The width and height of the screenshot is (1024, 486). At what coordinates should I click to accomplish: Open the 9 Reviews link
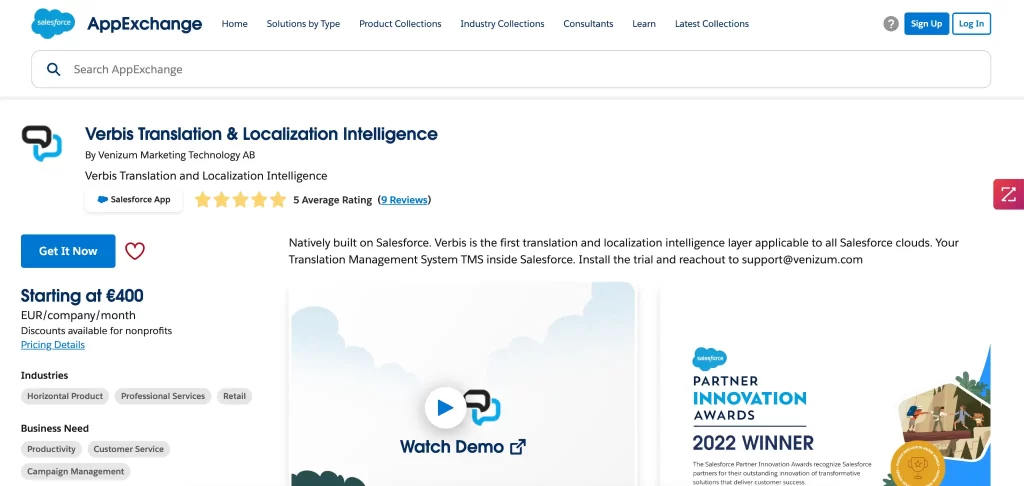(404, 200)
